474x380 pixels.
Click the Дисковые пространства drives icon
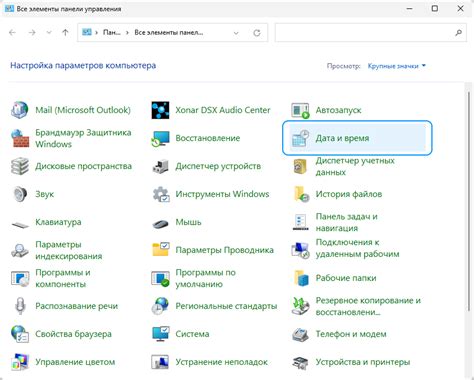click(x=20, y=166)
